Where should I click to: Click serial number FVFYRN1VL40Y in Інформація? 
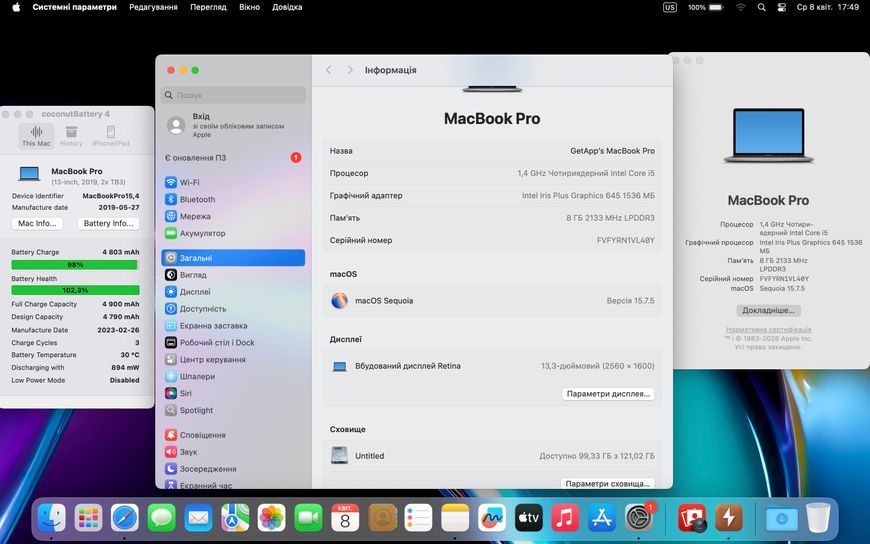(x=625, y=240)
